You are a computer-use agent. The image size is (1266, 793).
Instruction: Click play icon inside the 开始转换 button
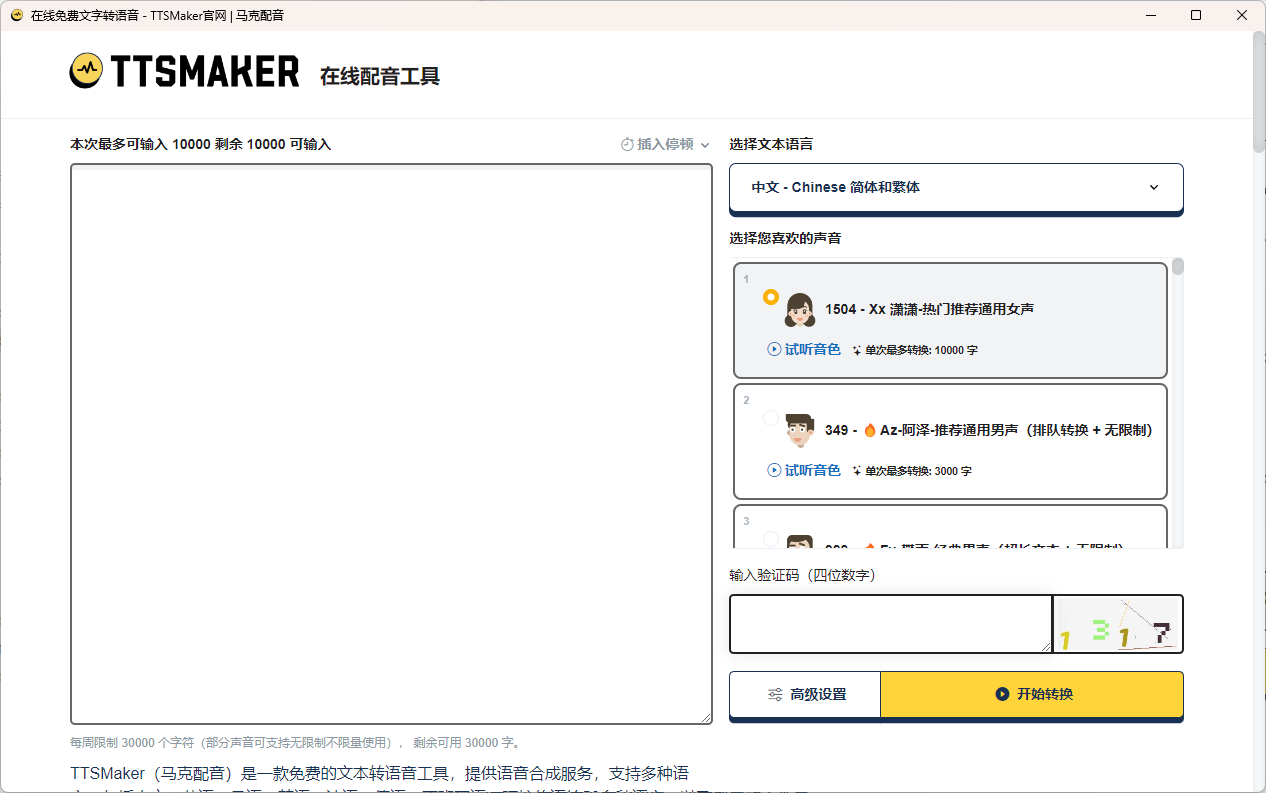click(1001, 694)
